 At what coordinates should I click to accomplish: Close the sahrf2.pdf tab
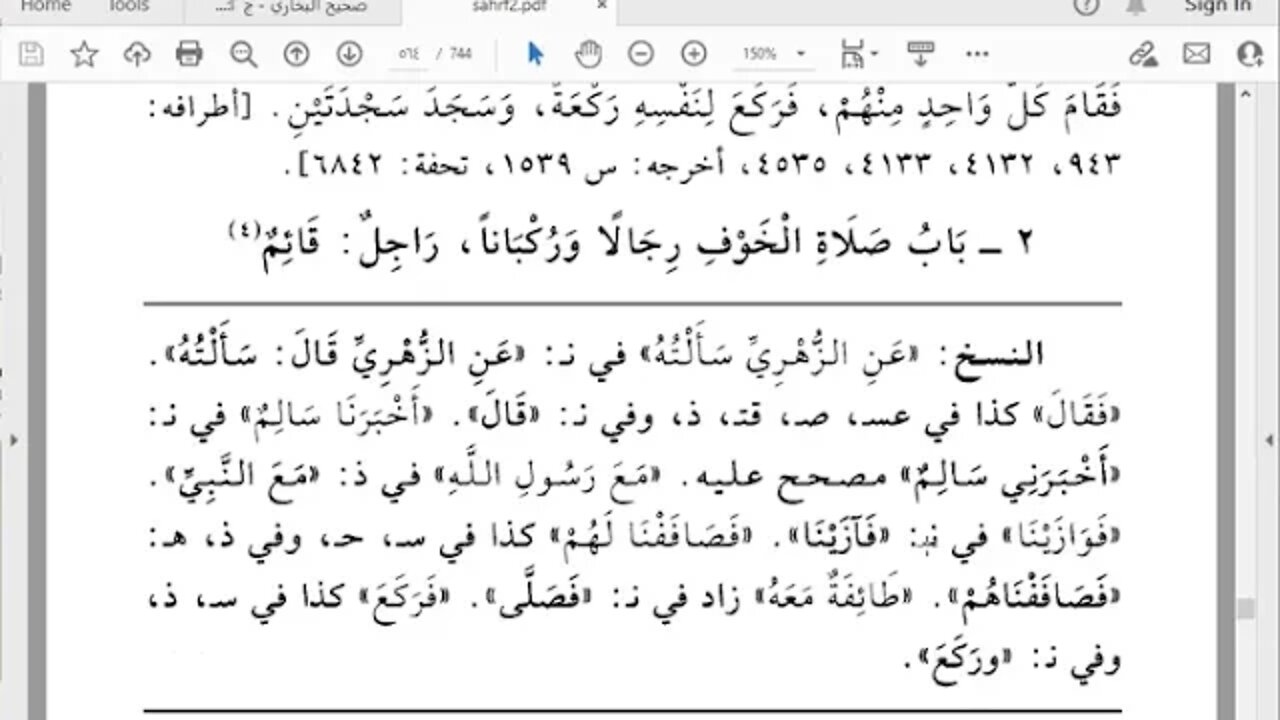(x=601, y=6)
